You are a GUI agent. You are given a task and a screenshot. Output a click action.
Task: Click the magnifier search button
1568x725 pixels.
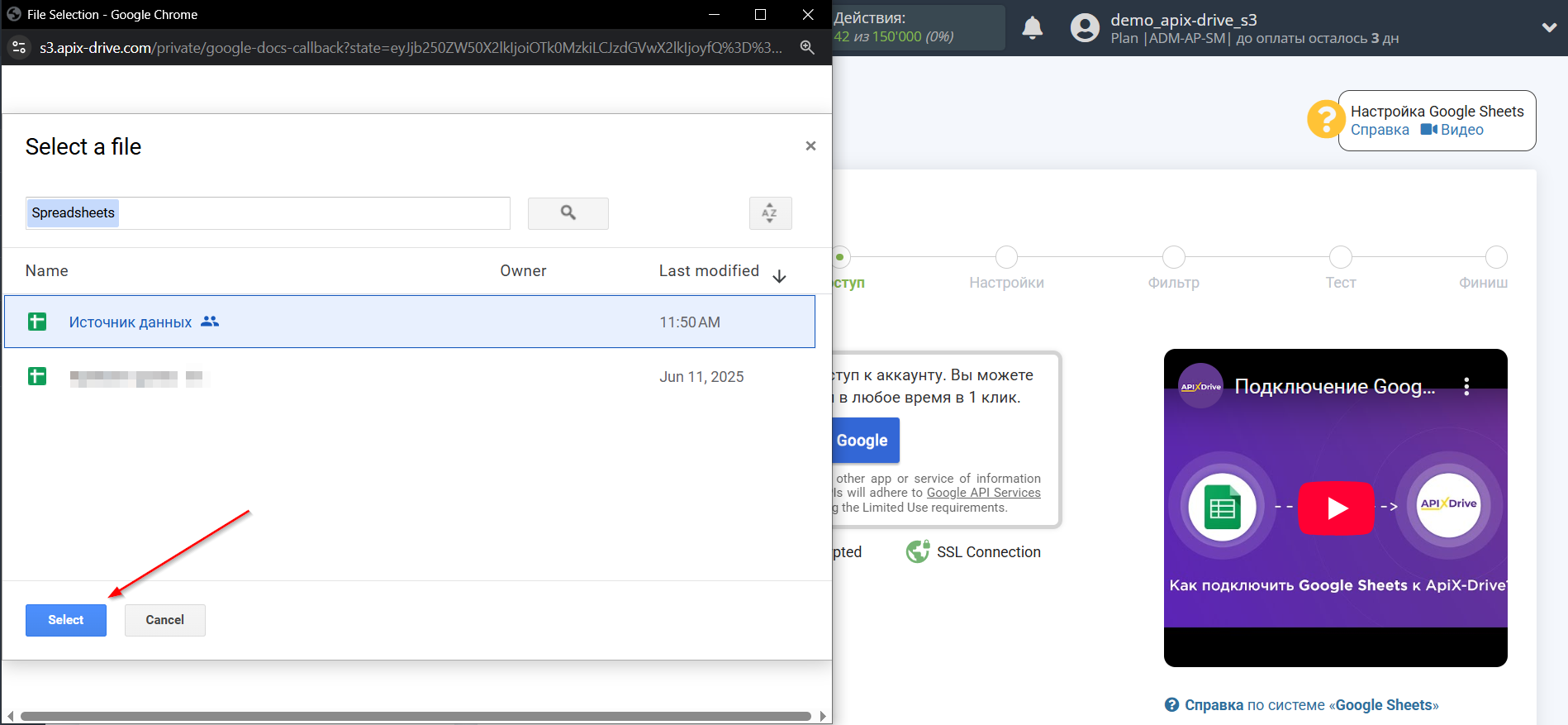click(x=568, y=213)
